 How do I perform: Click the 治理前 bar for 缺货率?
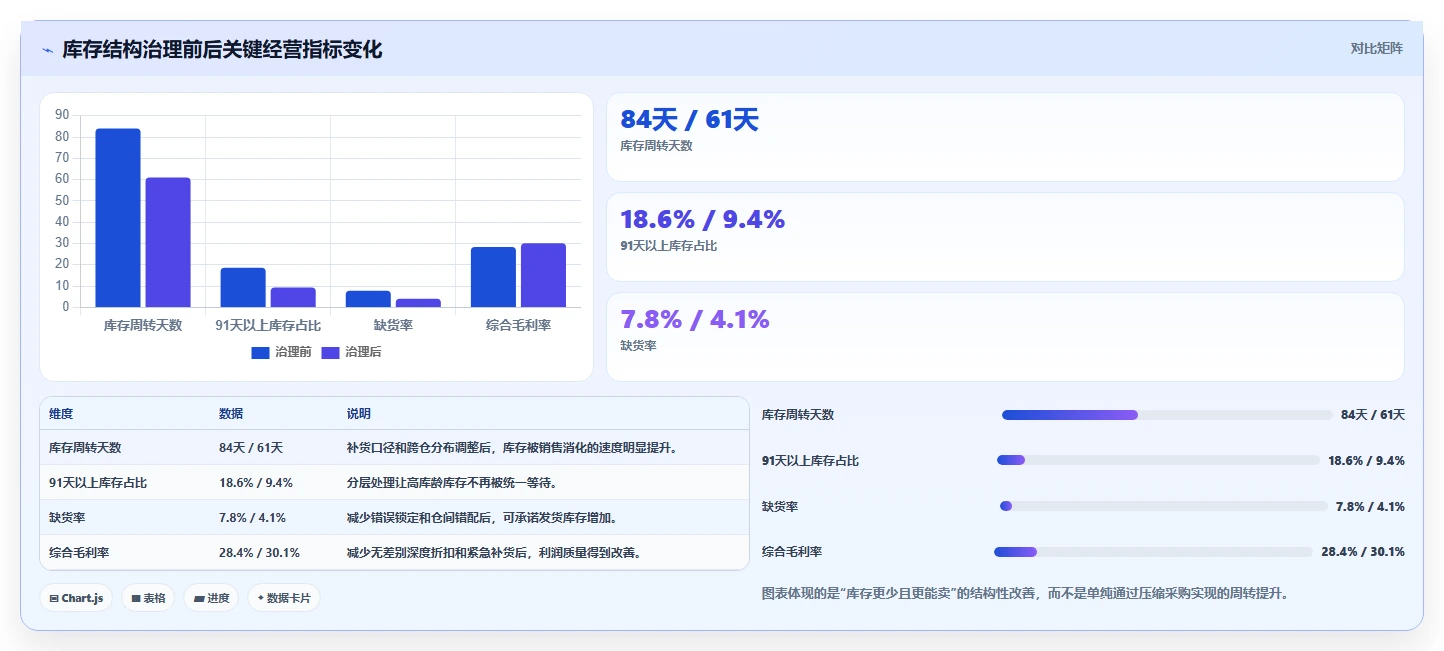click(x=368, y=299)
